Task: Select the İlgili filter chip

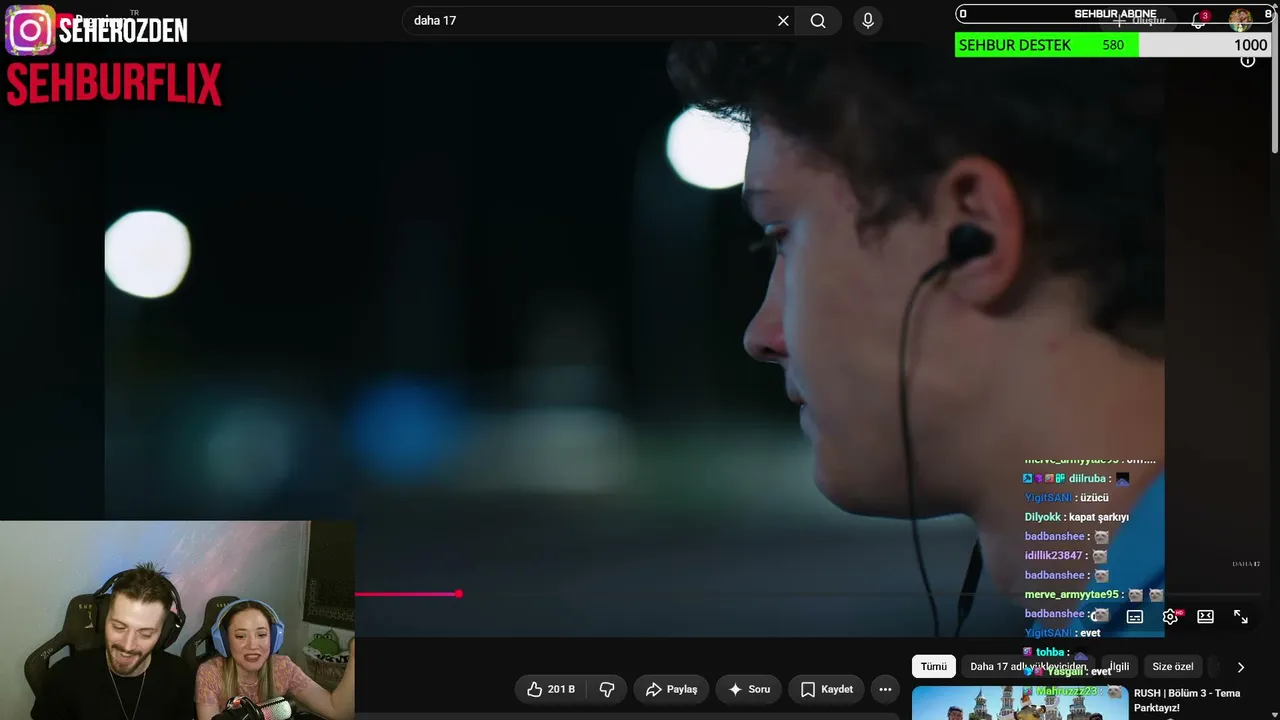Action: (1118, 667)
